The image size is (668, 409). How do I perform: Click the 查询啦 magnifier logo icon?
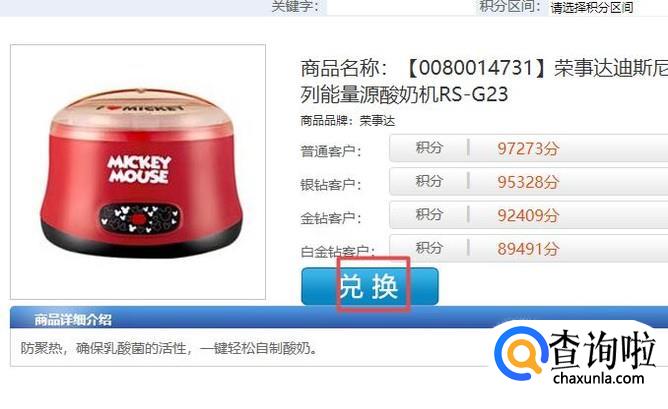pyautogui.click(x=521, y=353)
